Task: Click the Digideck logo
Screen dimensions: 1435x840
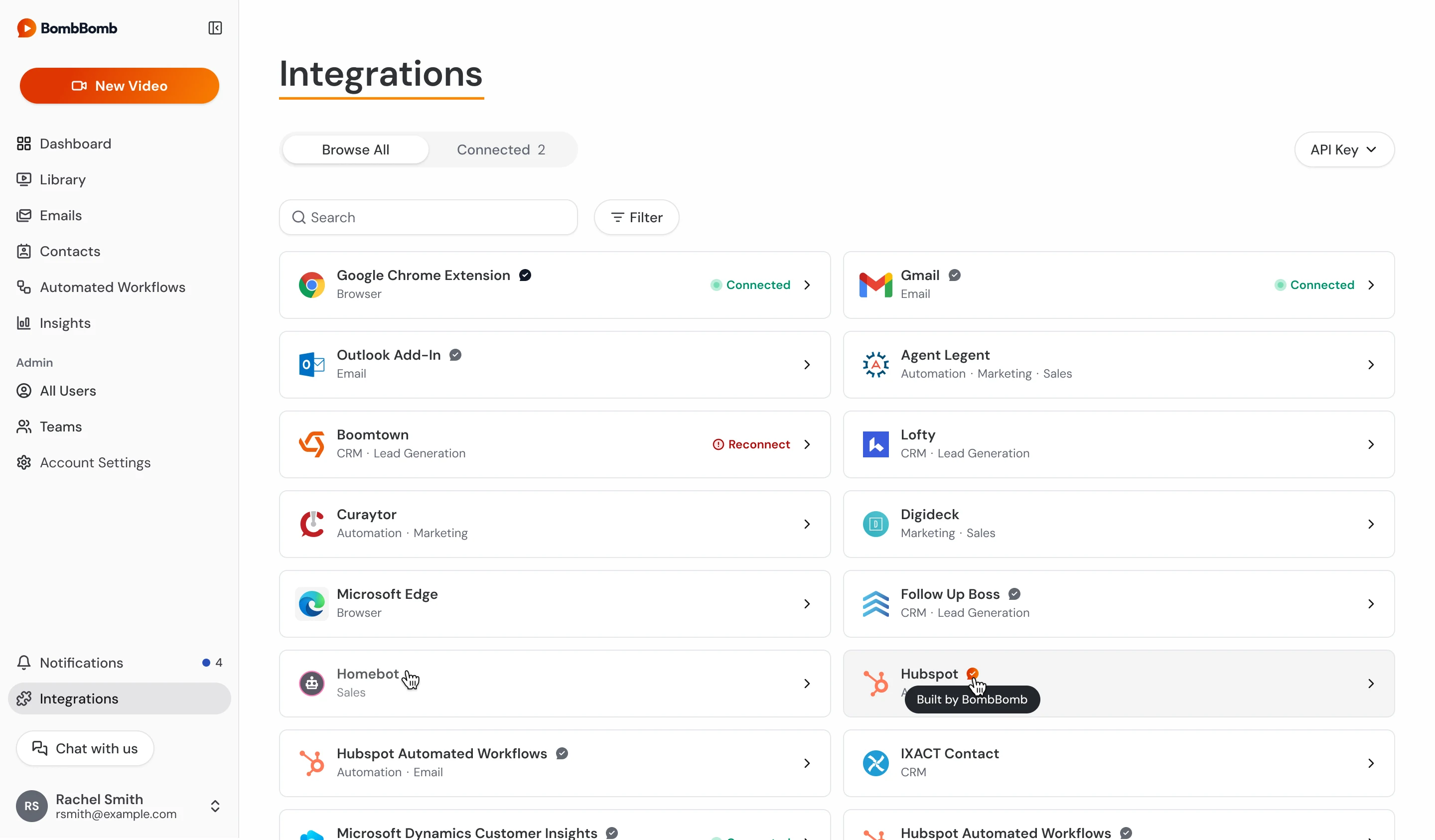Action: pyautogui.click(x=875, y=524)
